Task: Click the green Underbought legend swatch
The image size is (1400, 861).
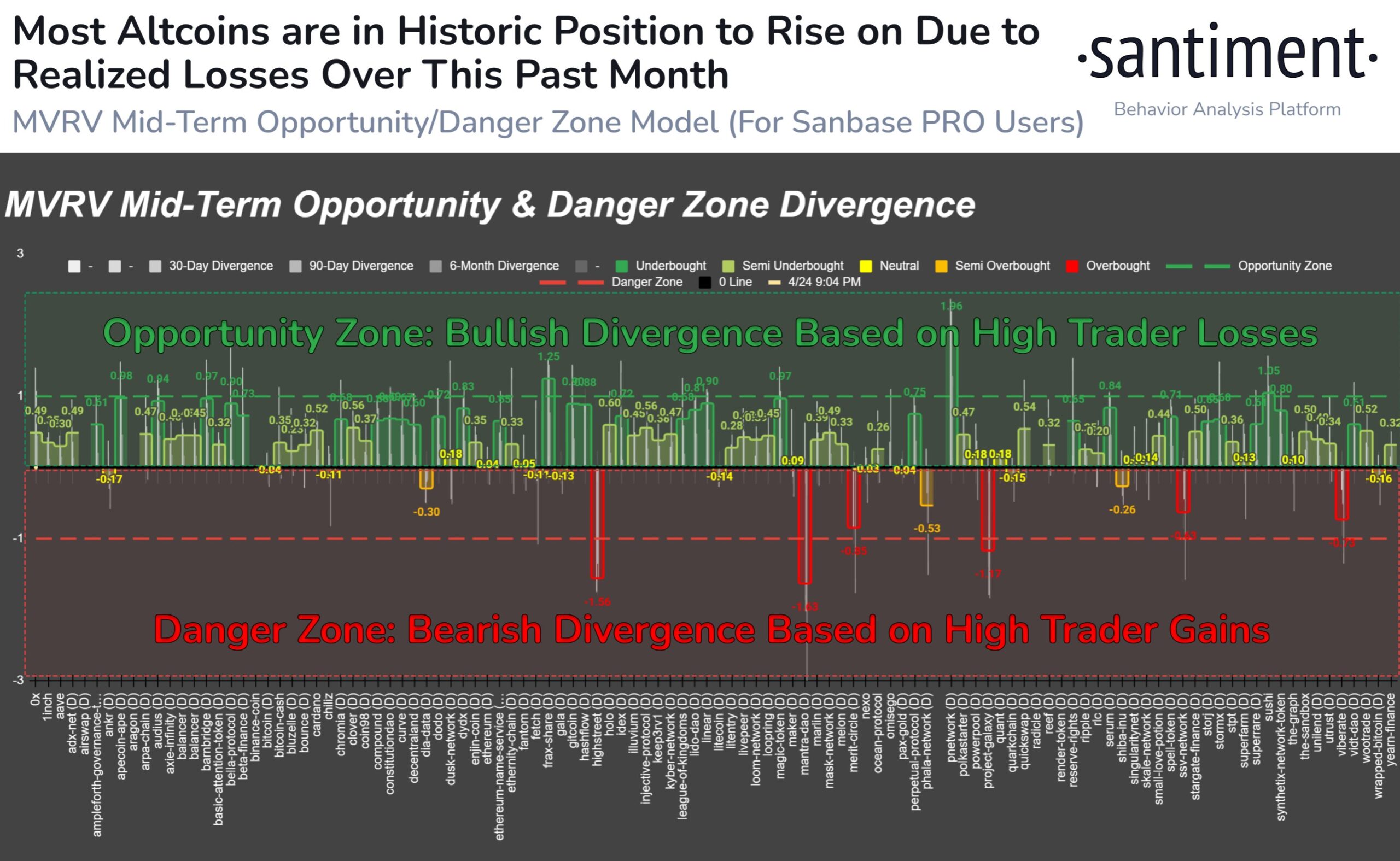Action: (621, 266)
